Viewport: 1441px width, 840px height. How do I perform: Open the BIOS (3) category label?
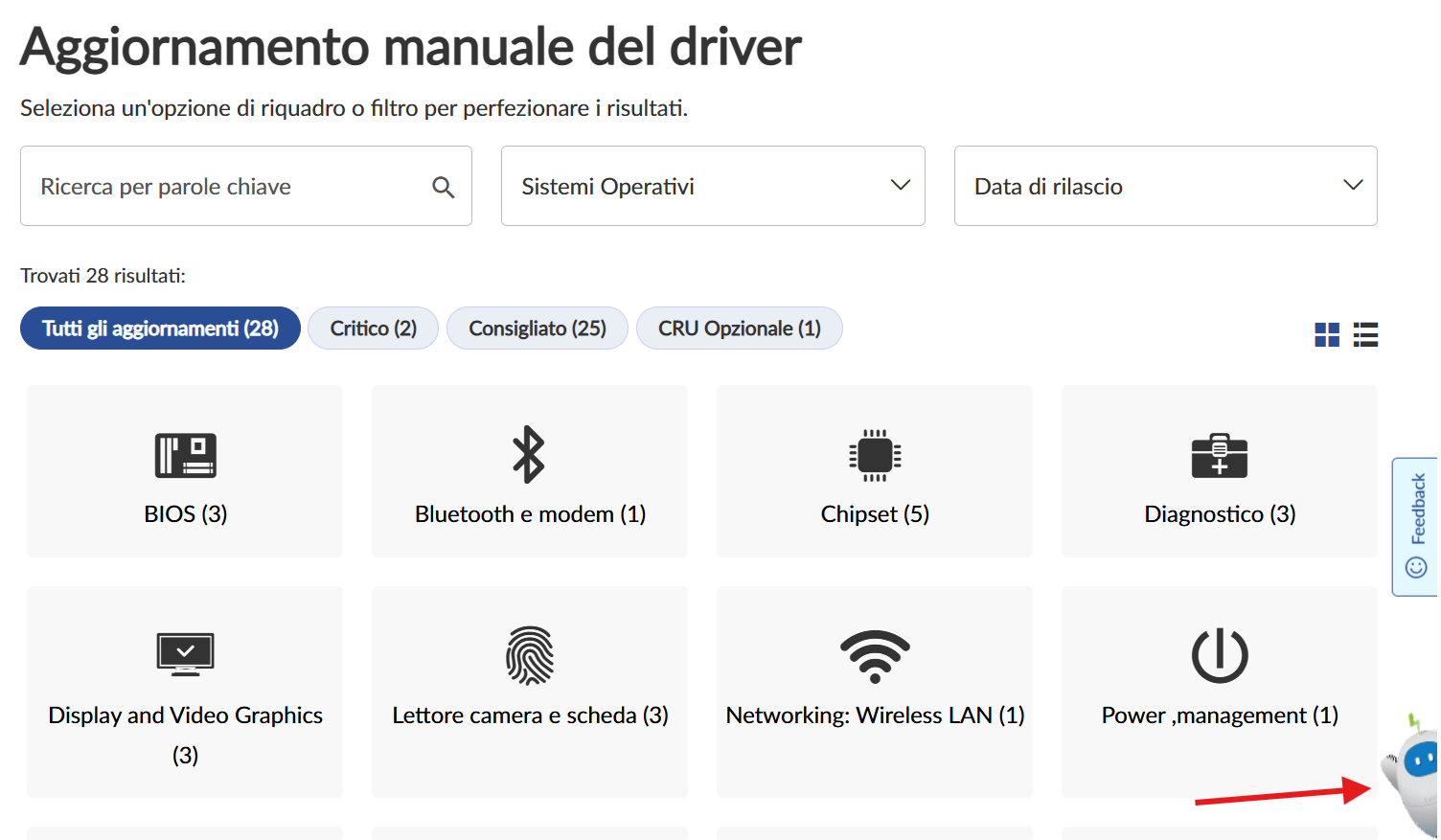coord(185,514)
